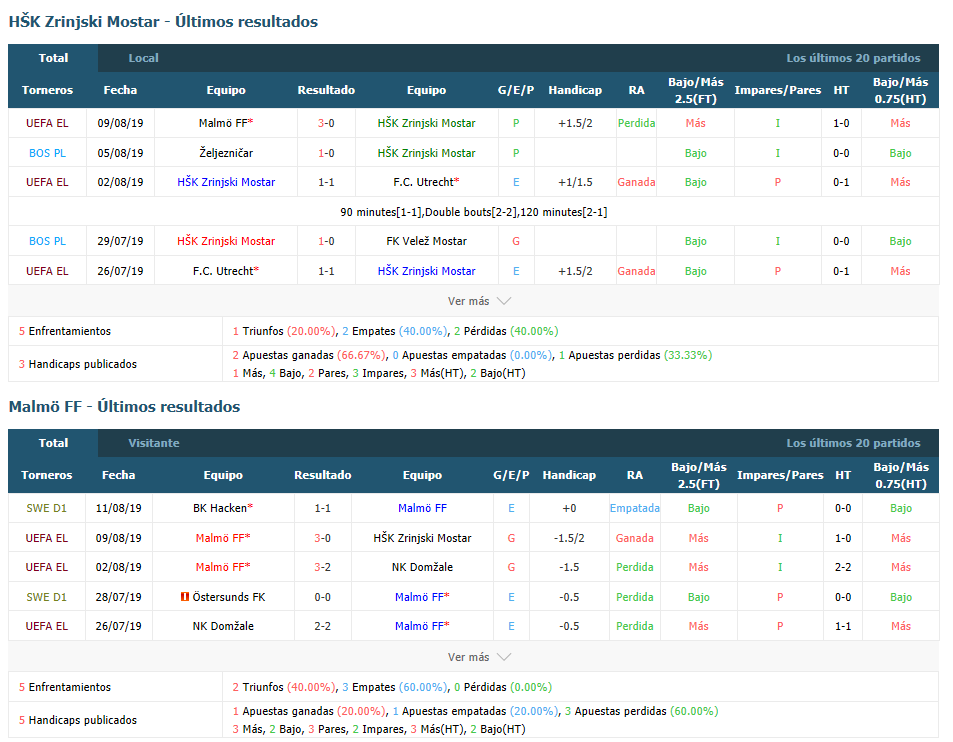The height and width of the screenshot is (742, 953).
Task: Click the red card icon beside Östersunds FK
Action: [185, 597]
